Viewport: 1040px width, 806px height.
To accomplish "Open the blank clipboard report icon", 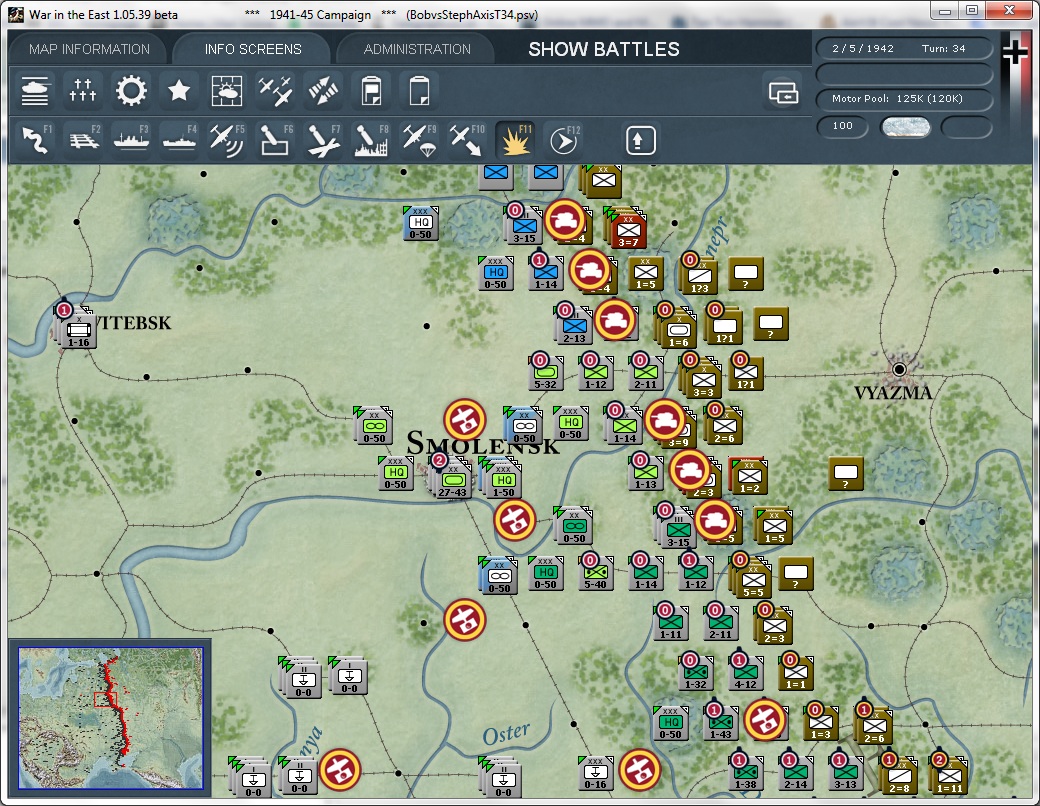I will point(420,91).
